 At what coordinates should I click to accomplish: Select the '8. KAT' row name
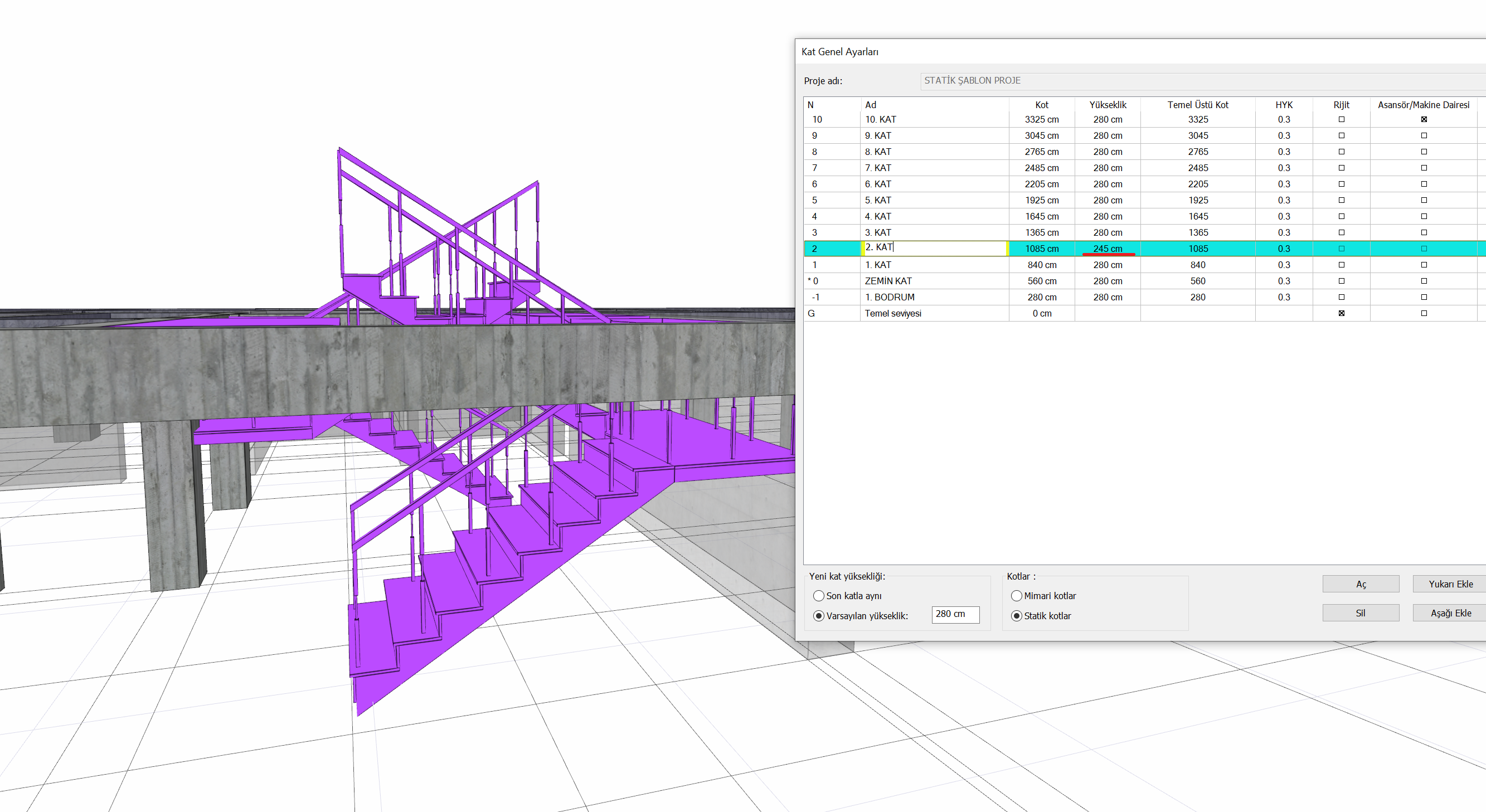click(x=877, y=152)
